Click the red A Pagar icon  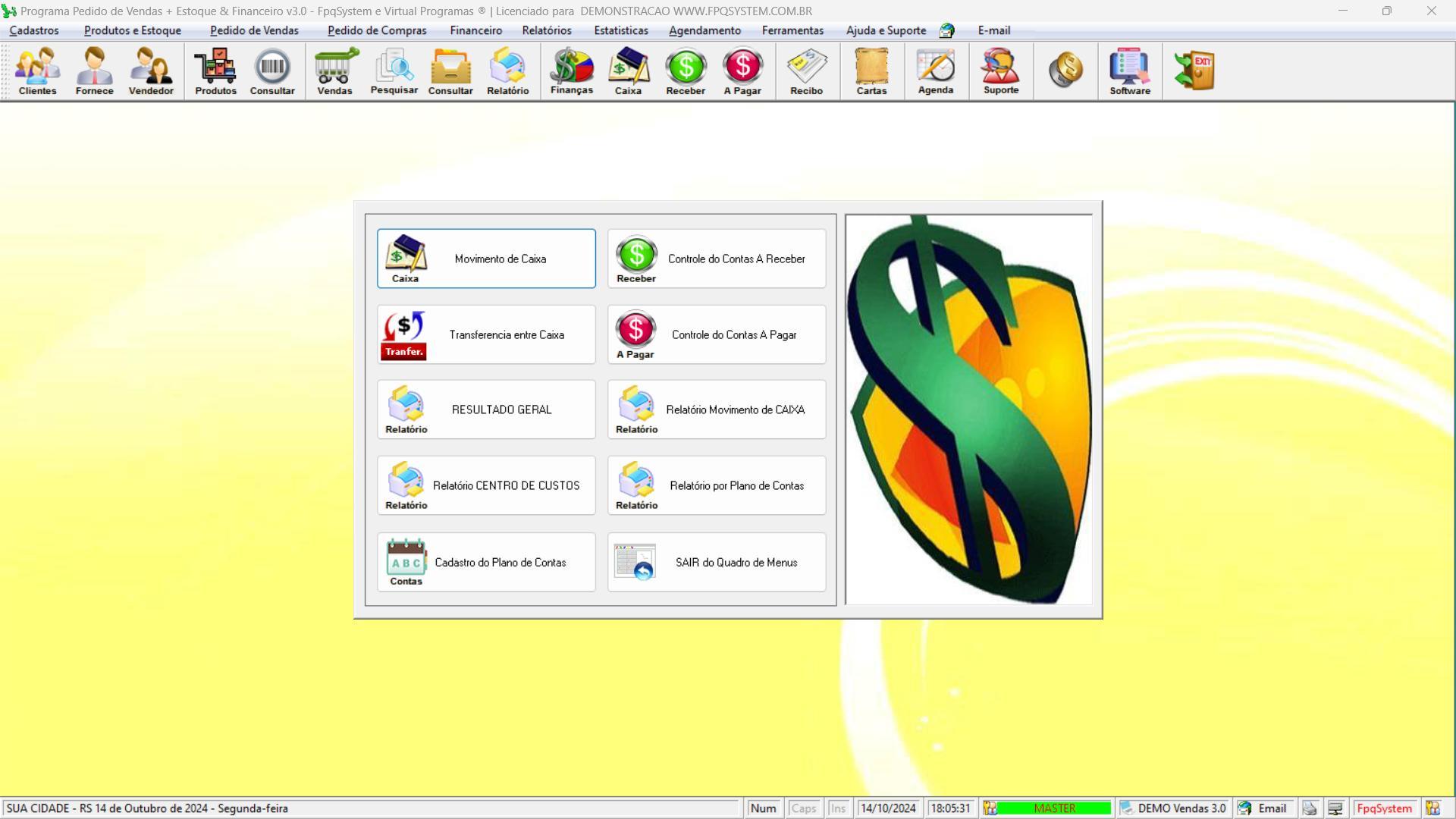(x=742, y=71)
